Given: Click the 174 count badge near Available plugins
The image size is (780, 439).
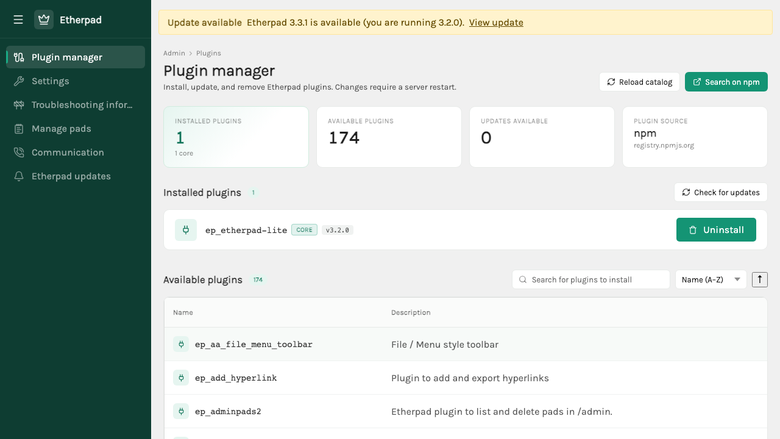Looking at the screenshot, I should [x=258, y=280].
